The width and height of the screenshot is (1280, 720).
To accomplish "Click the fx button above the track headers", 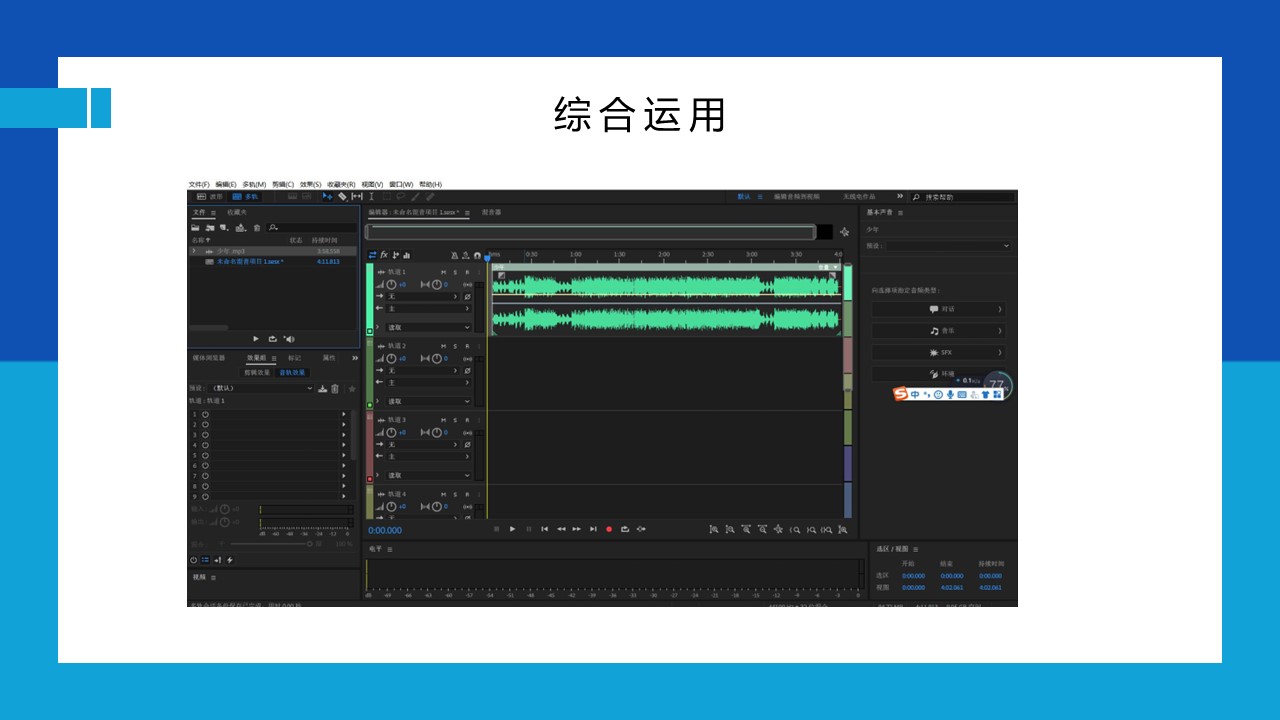I will click(x=384, y=255).
